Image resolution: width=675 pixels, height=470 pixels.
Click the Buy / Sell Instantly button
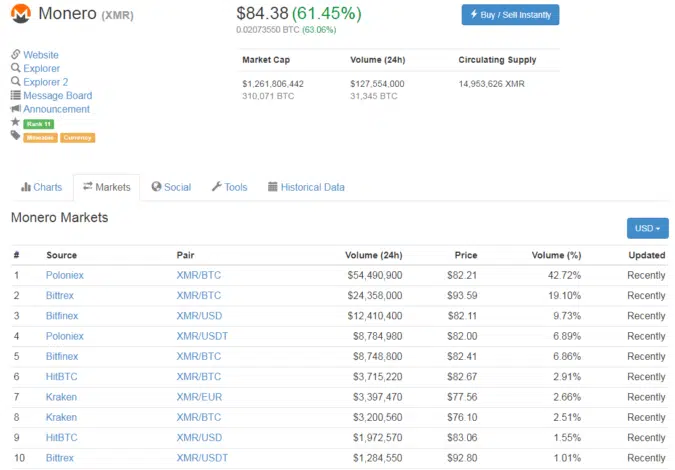point(511,15)
